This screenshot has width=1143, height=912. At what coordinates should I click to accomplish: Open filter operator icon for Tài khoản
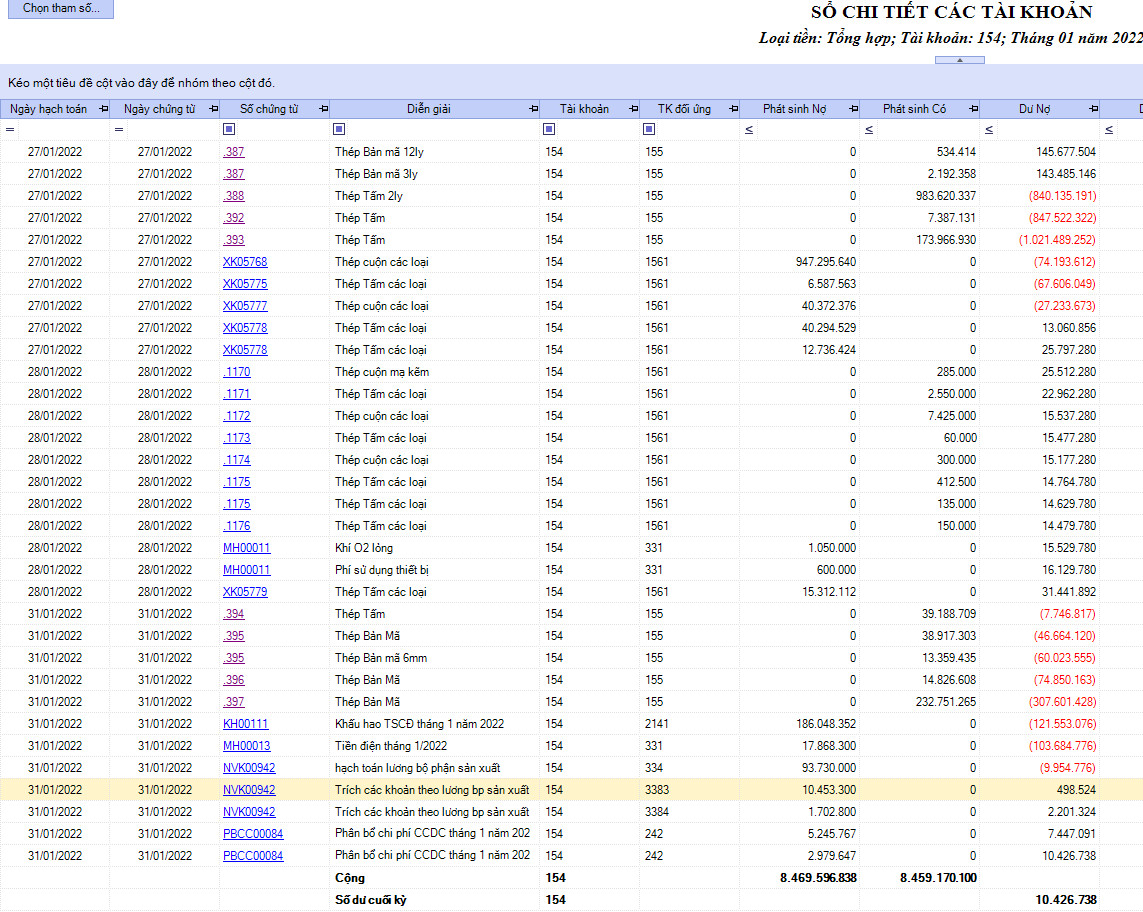click(x=549, y=129)
